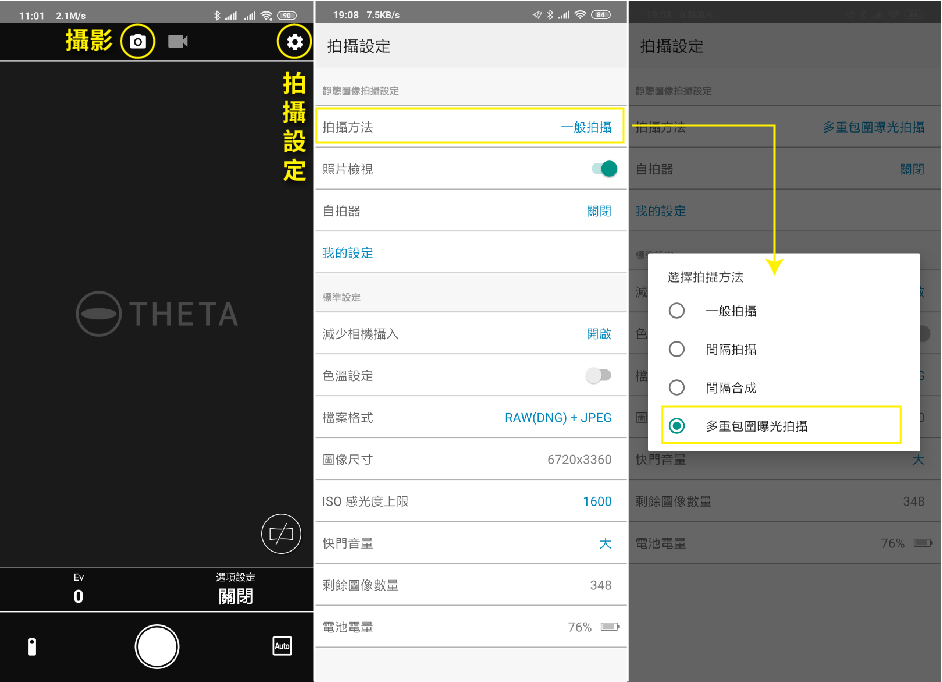942x682 pixels.
Task: Switch to video mode camcorder icon
Action: [x=178, y=42]
